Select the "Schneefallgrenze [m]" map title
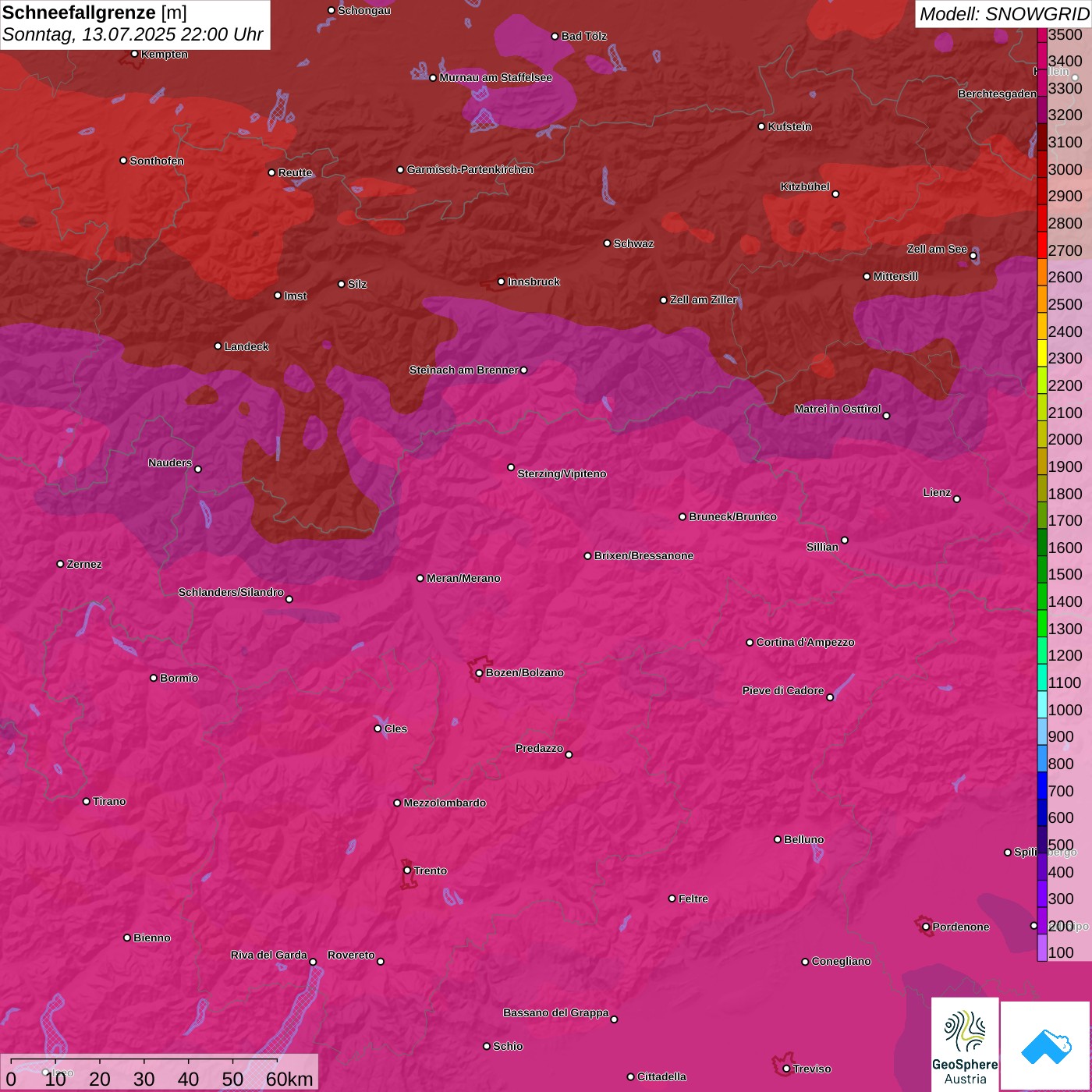Image resolution: width=1092 pixels, height=1092 pixels. click(94, 12)
